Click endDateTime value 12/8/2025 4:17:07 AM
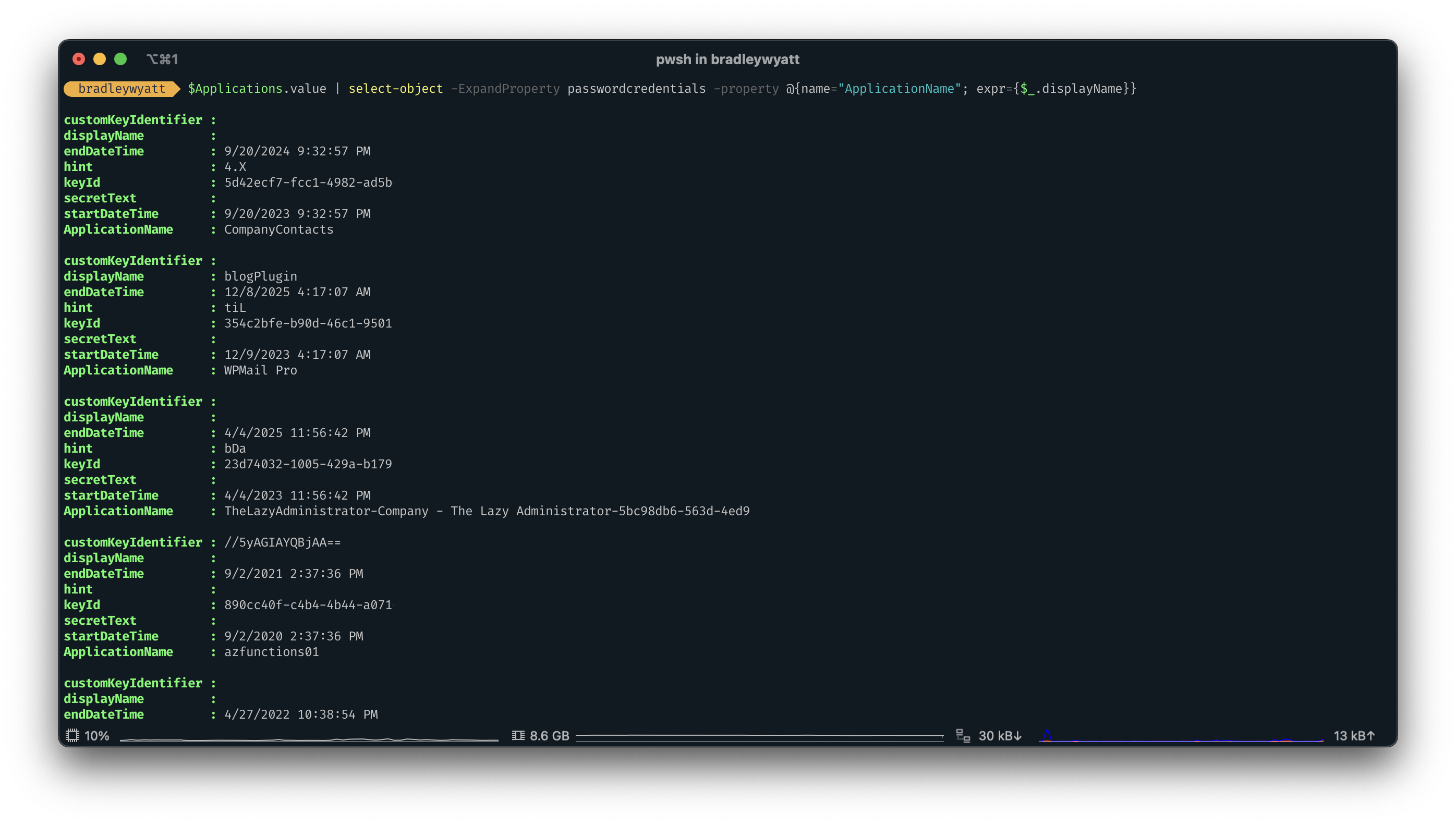 click(298, 292)
